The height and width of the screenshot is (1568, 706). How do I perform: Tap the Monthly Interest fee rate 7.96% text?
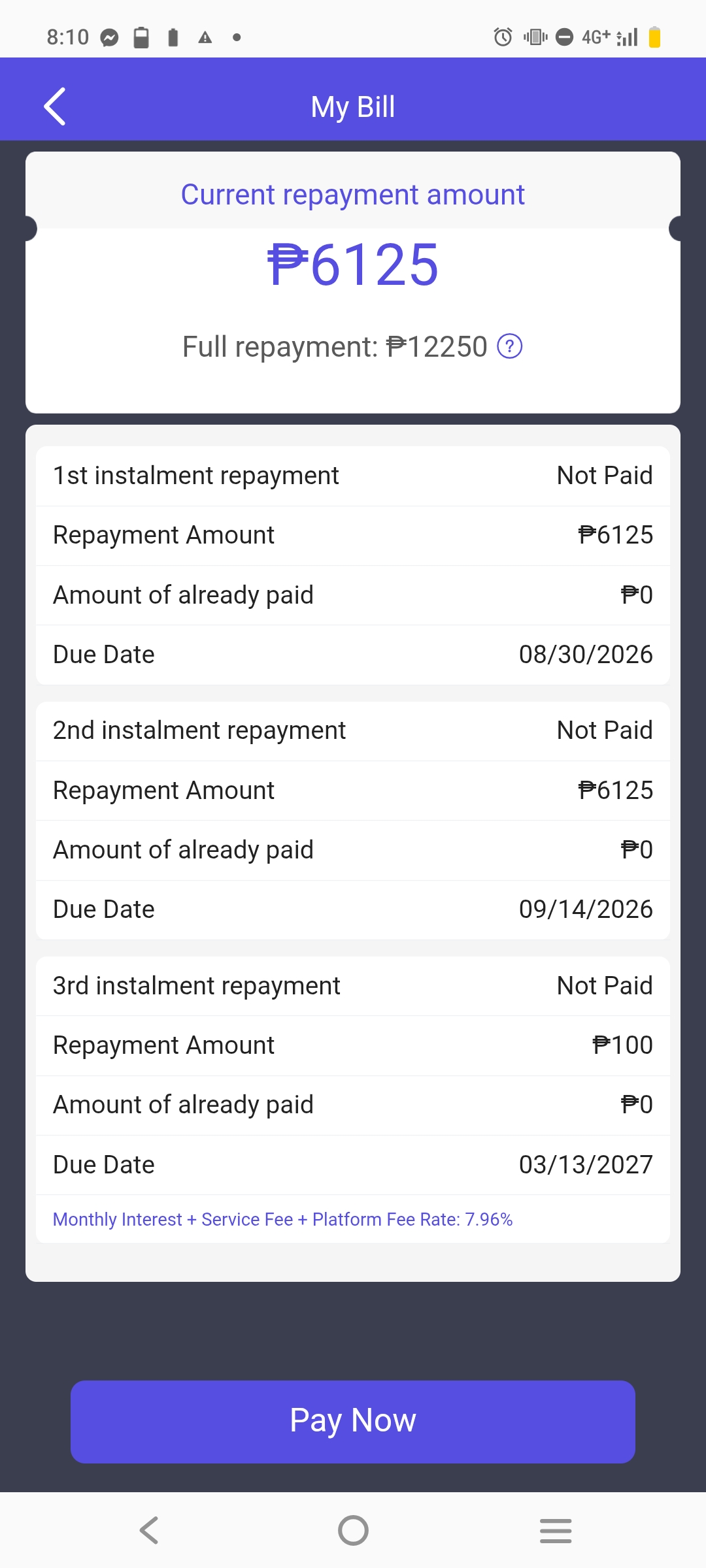pyautogui.click(x=282, y=1219)
